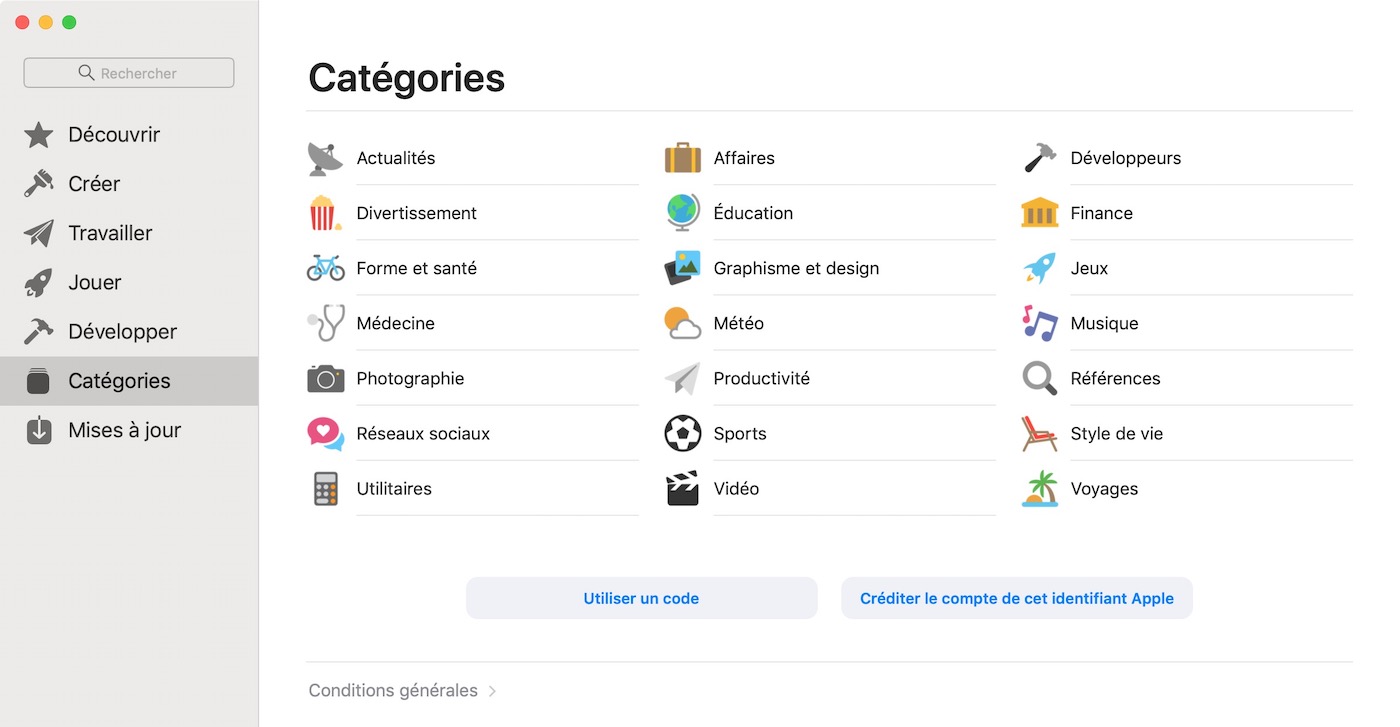The image size is (1400, 727).
Task: Choose the camera Photographie icon
Action: tap(325, 378)
